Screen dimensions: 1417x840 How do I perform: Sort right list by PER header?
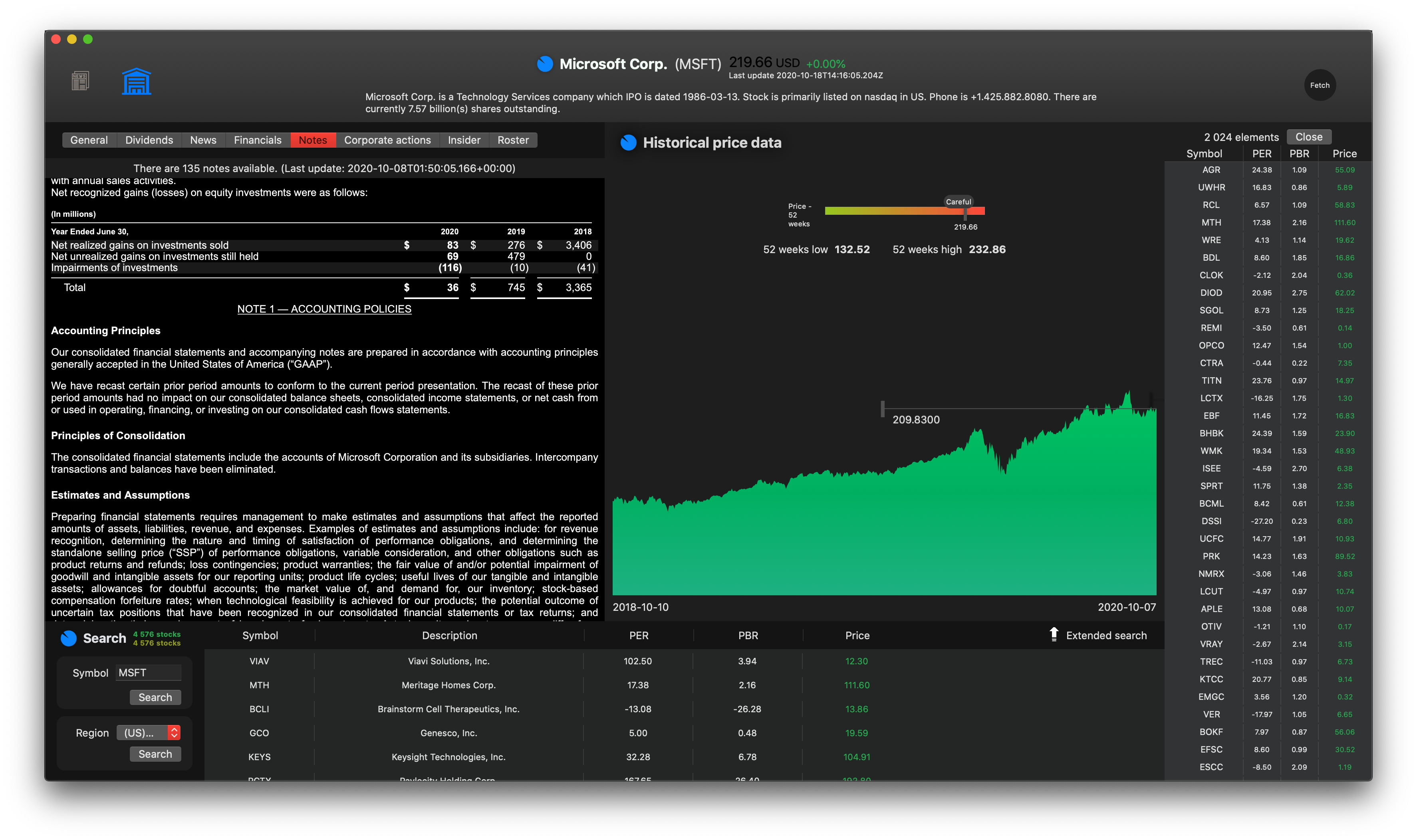[x=1262, y=154]
